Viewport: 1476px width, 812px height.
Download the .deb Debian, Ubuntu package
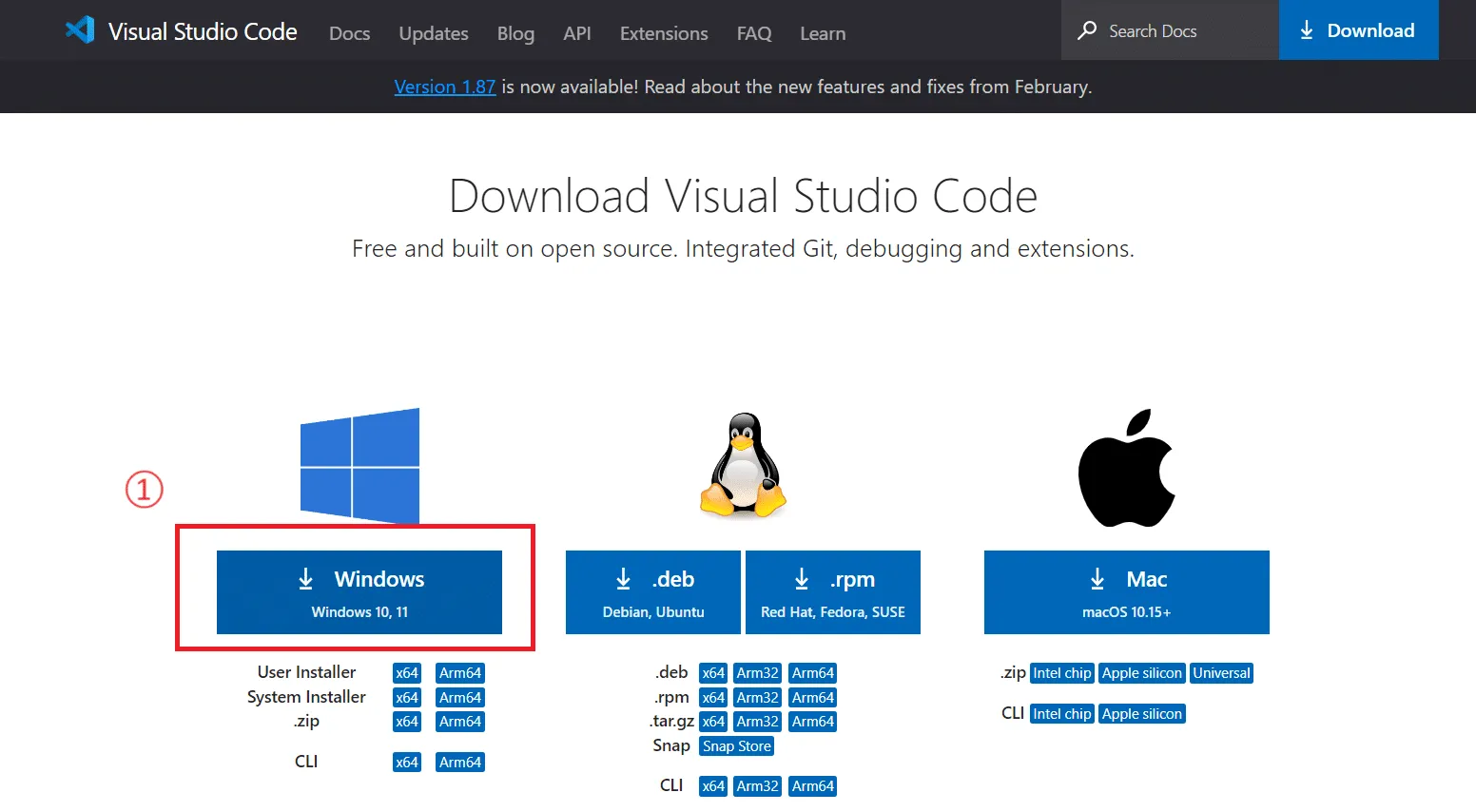(653, 592)
